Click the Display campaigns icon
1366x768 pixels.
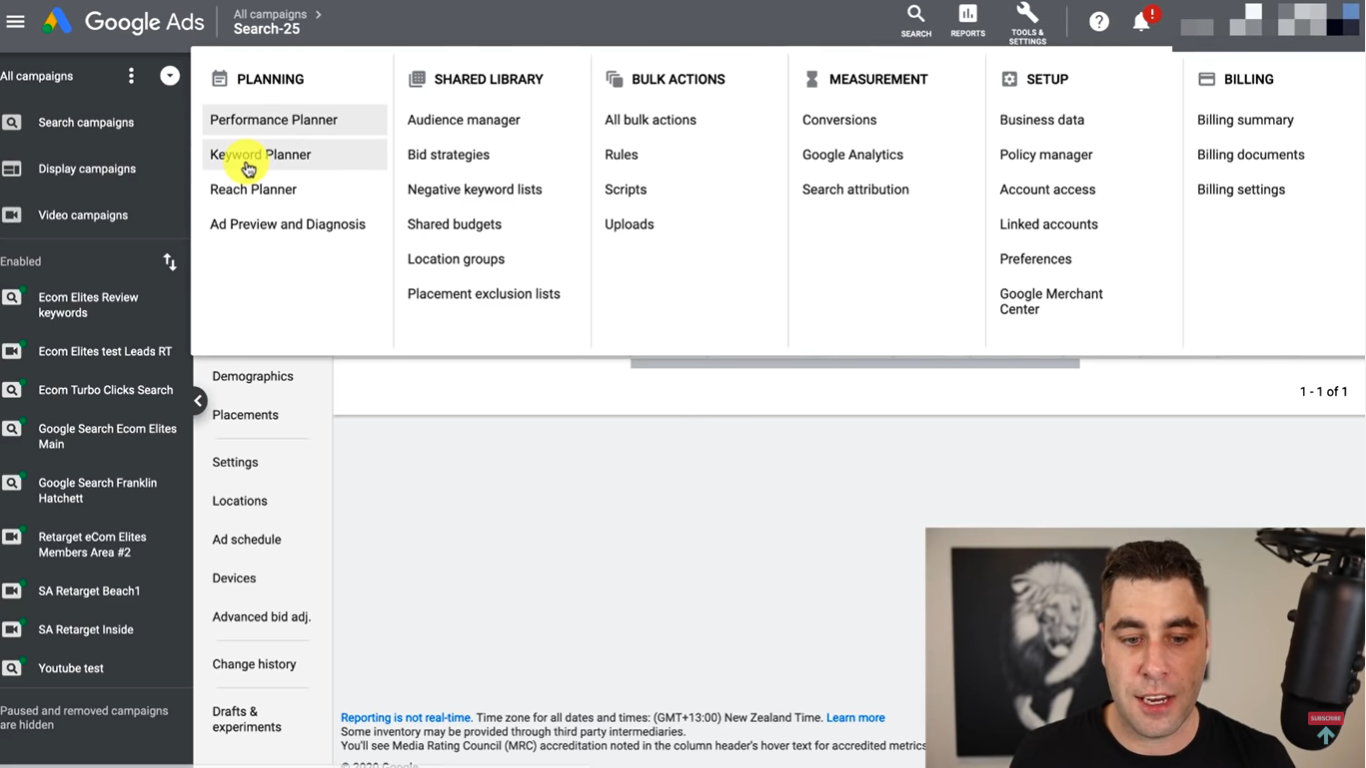12,169
